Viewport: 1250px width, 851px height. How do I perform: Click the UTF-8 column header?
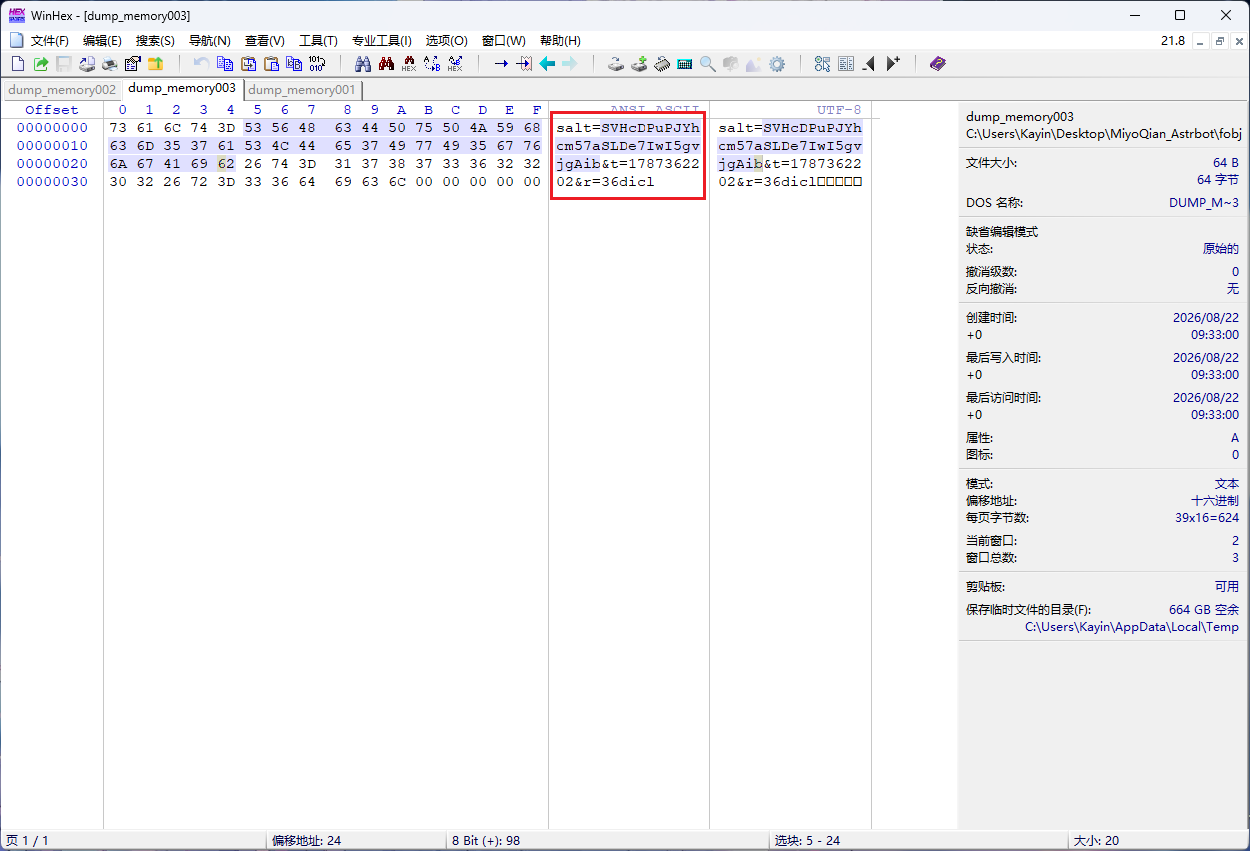point(838,110)
